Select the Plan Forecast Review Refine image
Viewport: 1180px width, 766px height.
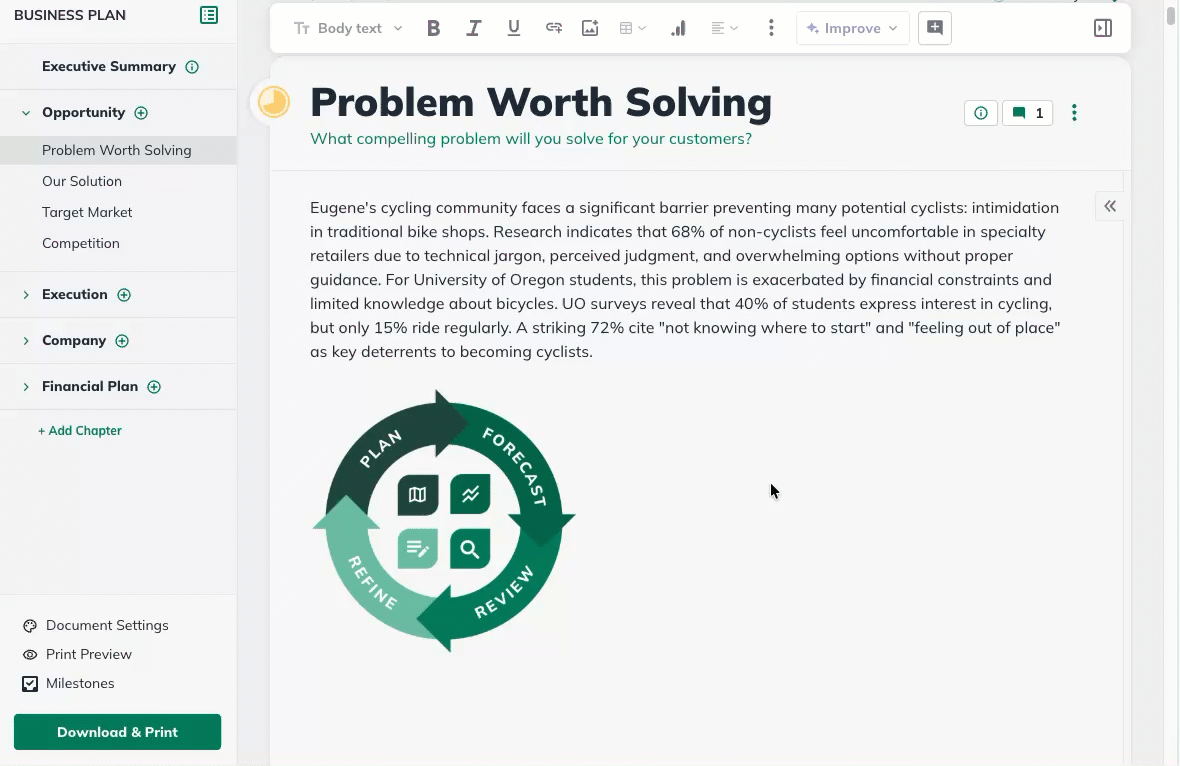444,521
